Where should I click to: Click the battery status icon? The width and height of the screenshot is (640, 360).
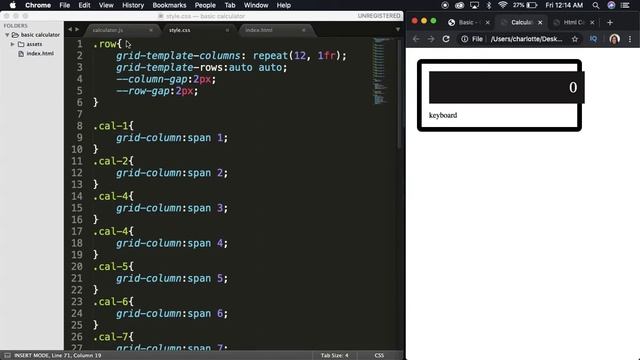point(532,5)
